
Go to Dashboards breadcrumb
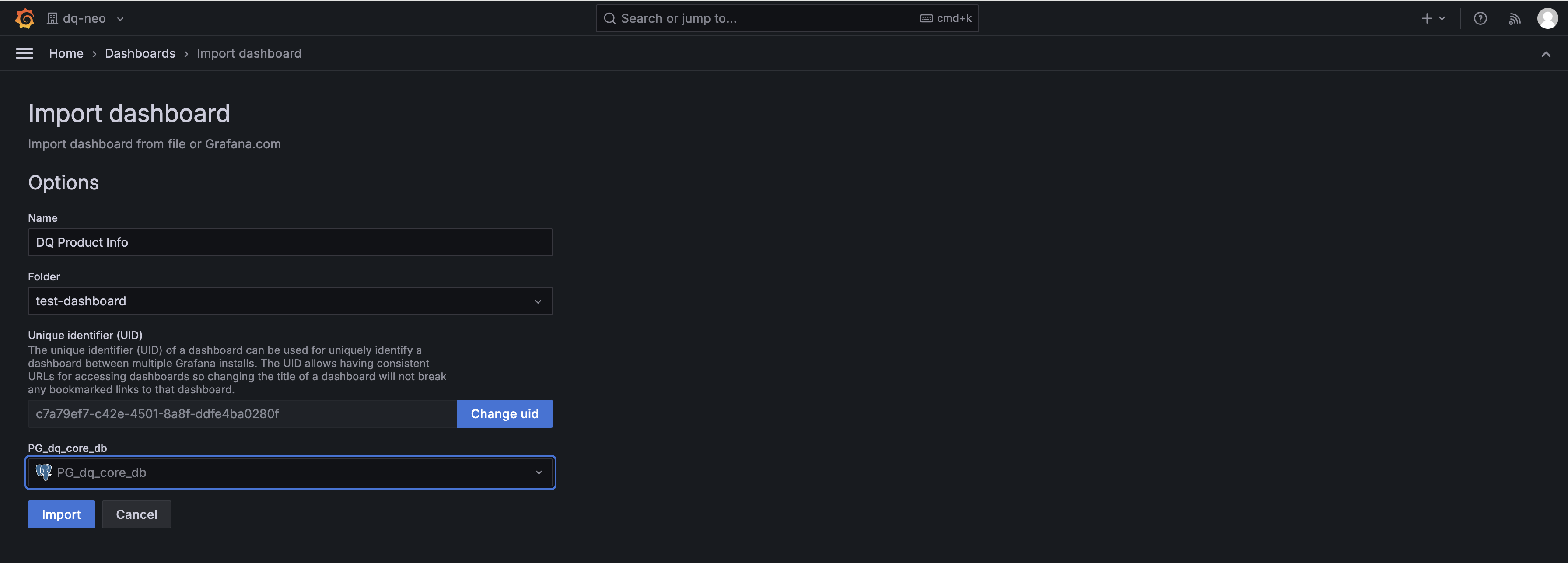140,53
